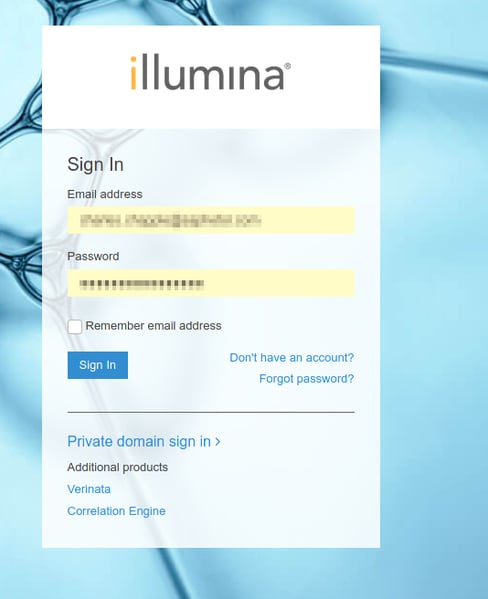Click the orange letter i in logo
488x599 pixels.
[133, 73]
